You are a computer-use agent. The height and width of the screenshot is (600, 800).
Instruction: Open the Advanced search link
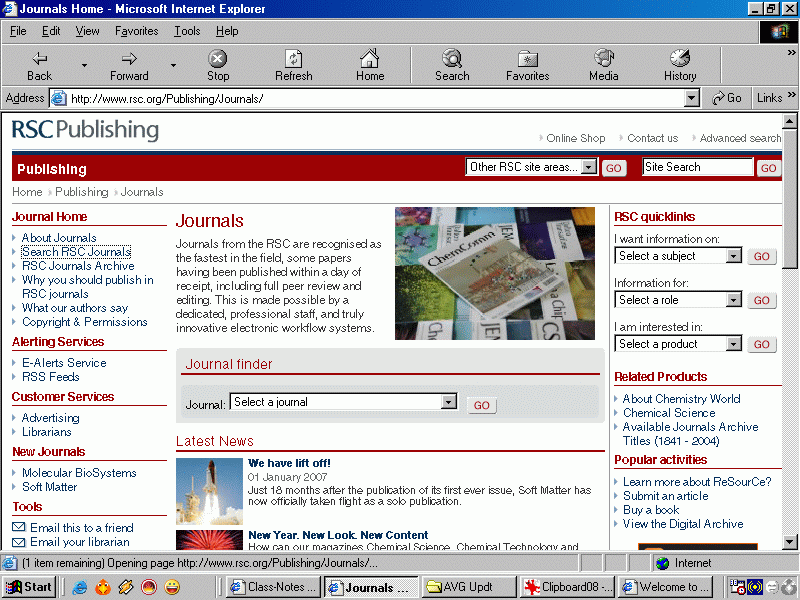click(740, 138)
